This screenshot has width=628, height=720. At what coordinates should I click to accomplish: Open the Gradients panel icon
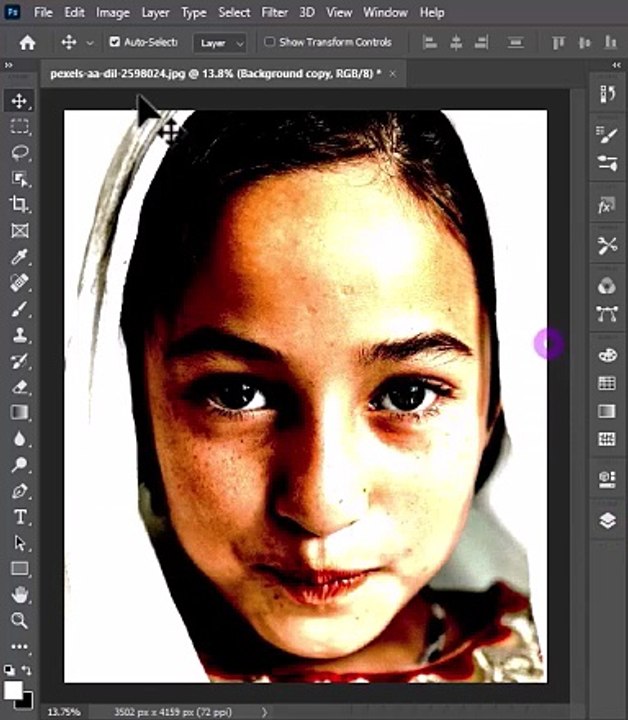607,411
